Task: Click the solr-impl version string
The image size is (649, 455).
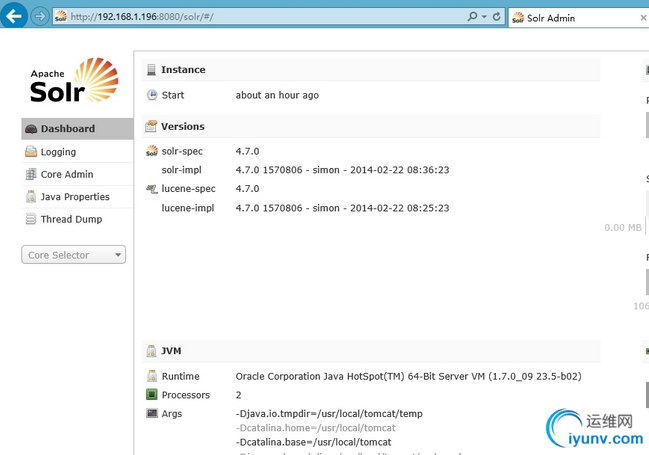Action: point(342,170)
